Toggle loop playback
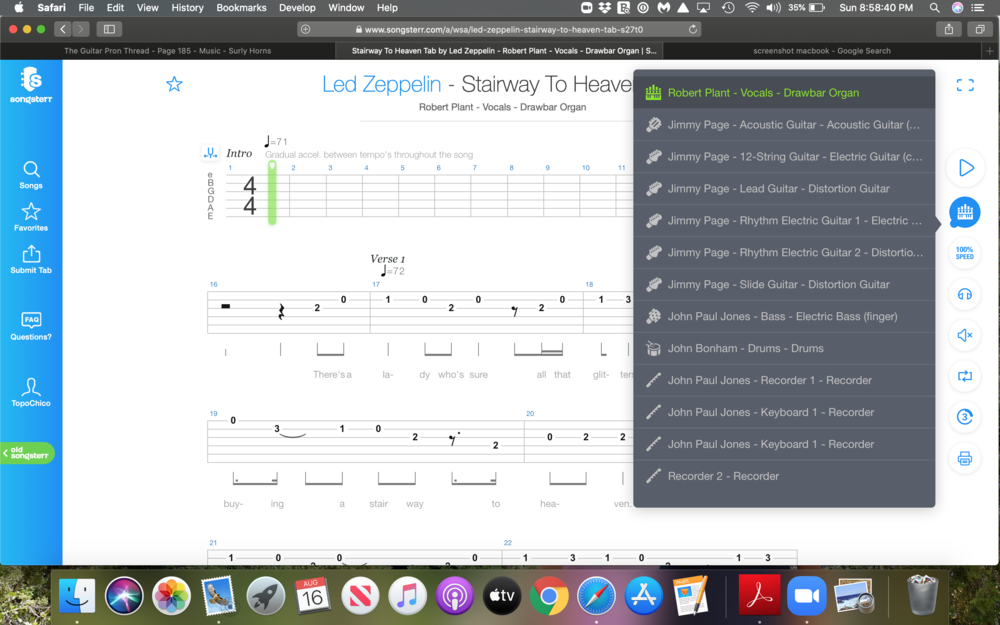Screen dimensions: 1000x625 (x=965, y=376)
